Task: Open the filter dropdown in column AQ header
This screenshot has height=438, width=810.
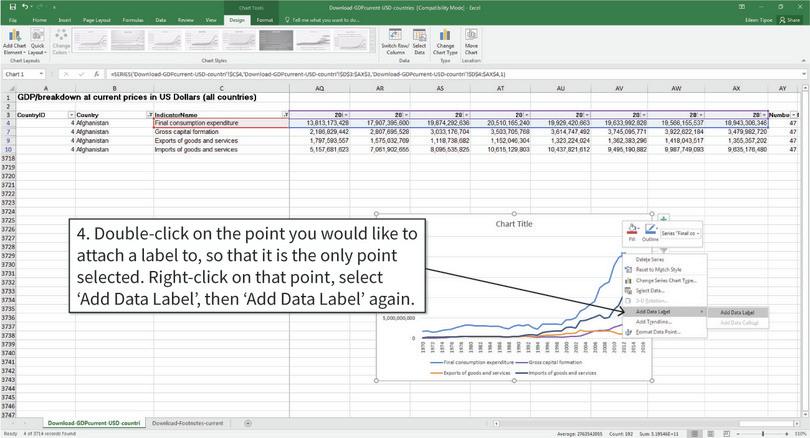Action: (346, 115)
